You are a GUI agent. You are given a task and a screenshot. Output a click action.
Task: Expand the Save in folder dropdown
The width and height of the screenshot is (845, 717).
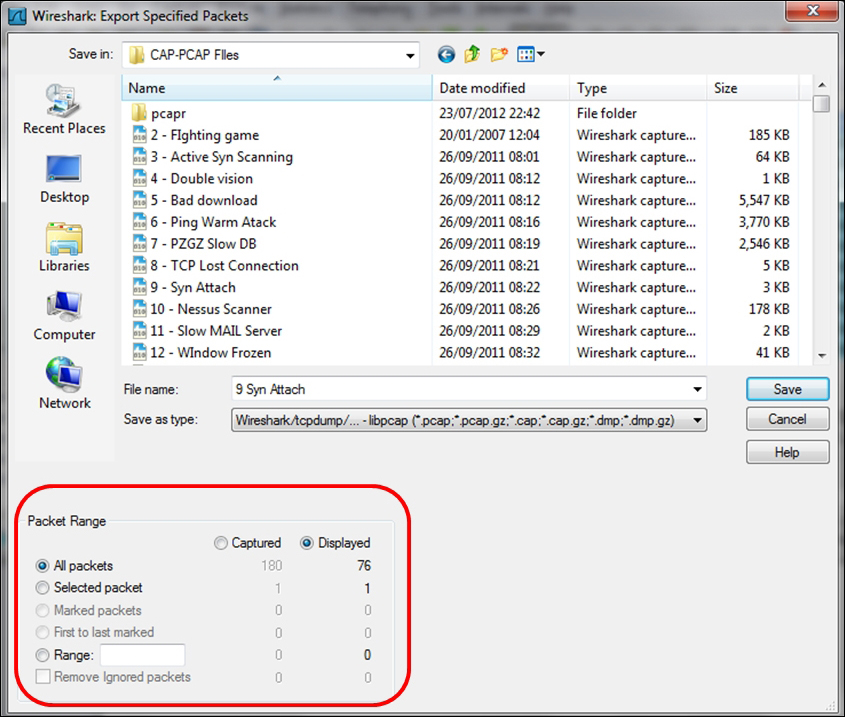pos(410,55)
